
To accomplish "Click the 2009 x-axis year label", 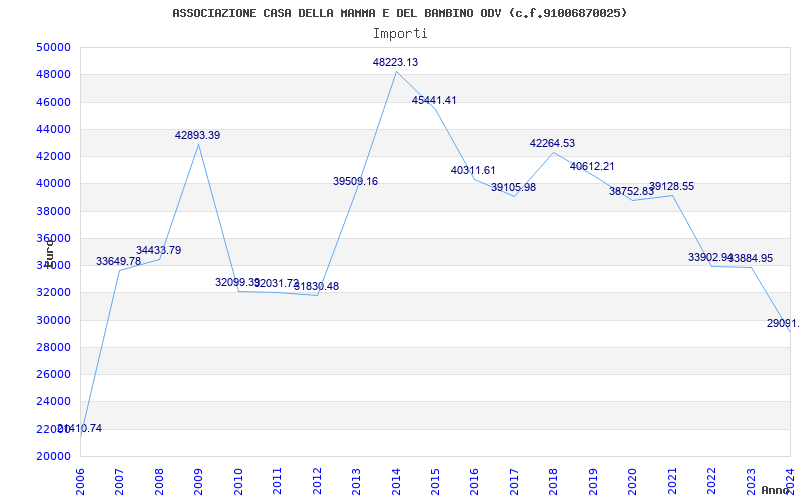I will (198, 482).
